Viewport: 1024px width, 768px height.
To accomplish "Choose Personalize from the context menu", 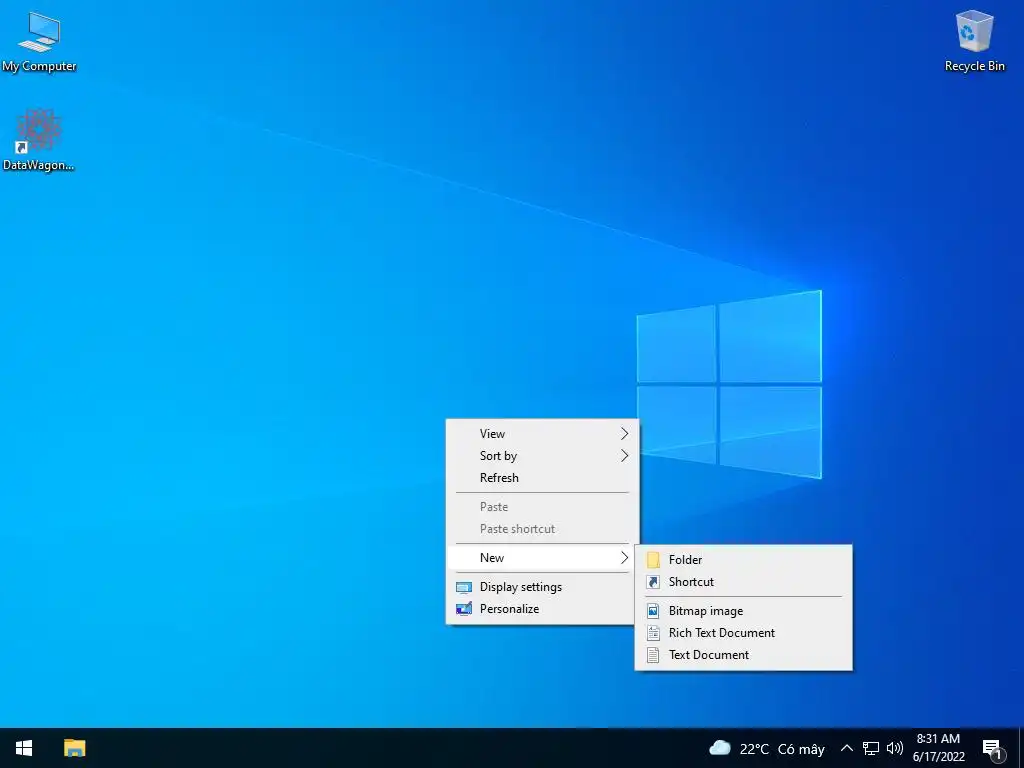I will tap(543, 609).
